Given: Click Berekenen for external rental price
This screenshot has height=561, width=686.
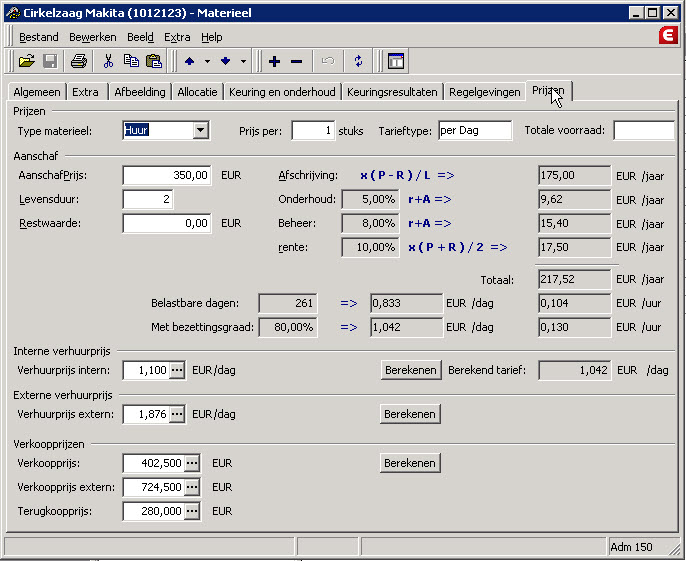Looking at the screenshot, I should 410,414.
